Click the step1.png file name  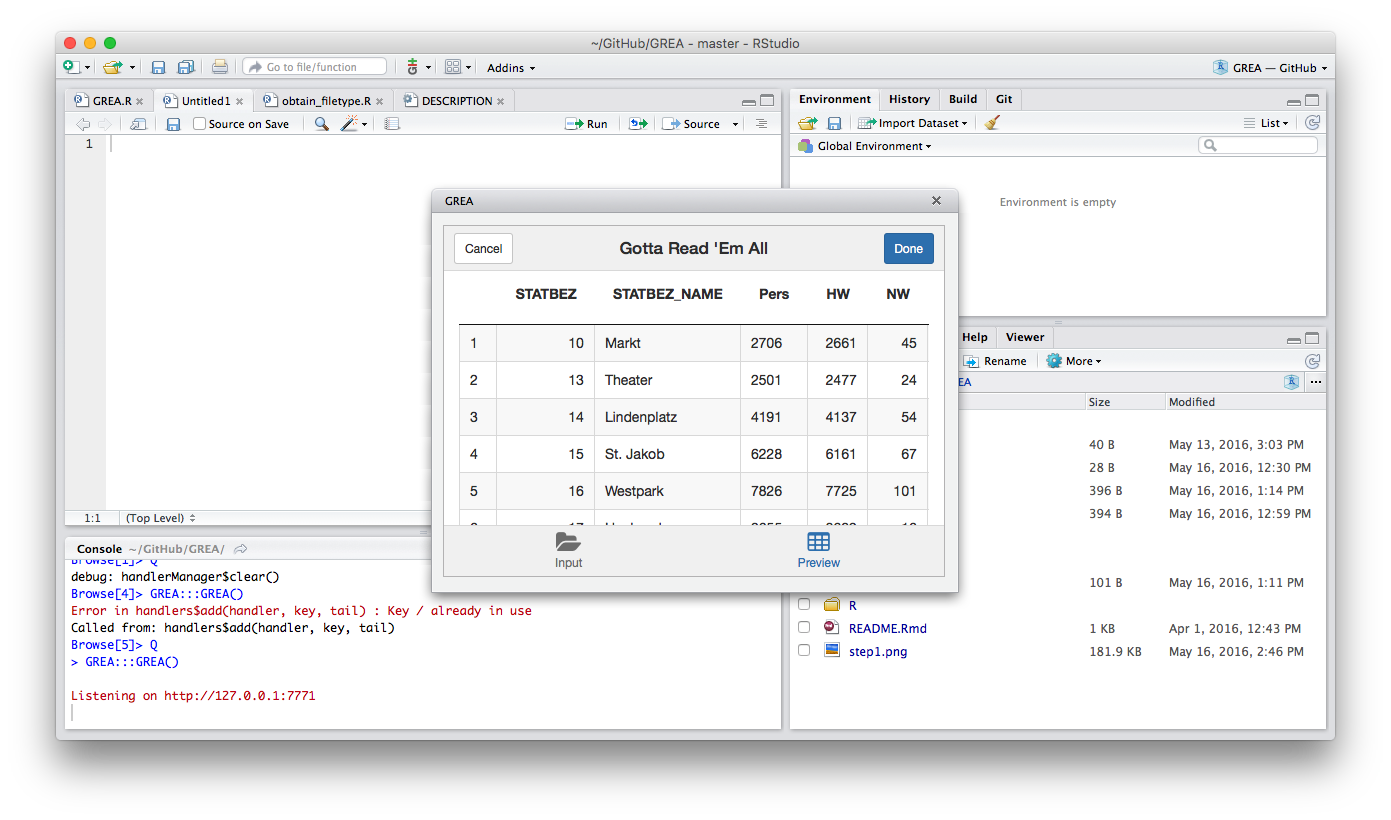(x=878, y=651)
